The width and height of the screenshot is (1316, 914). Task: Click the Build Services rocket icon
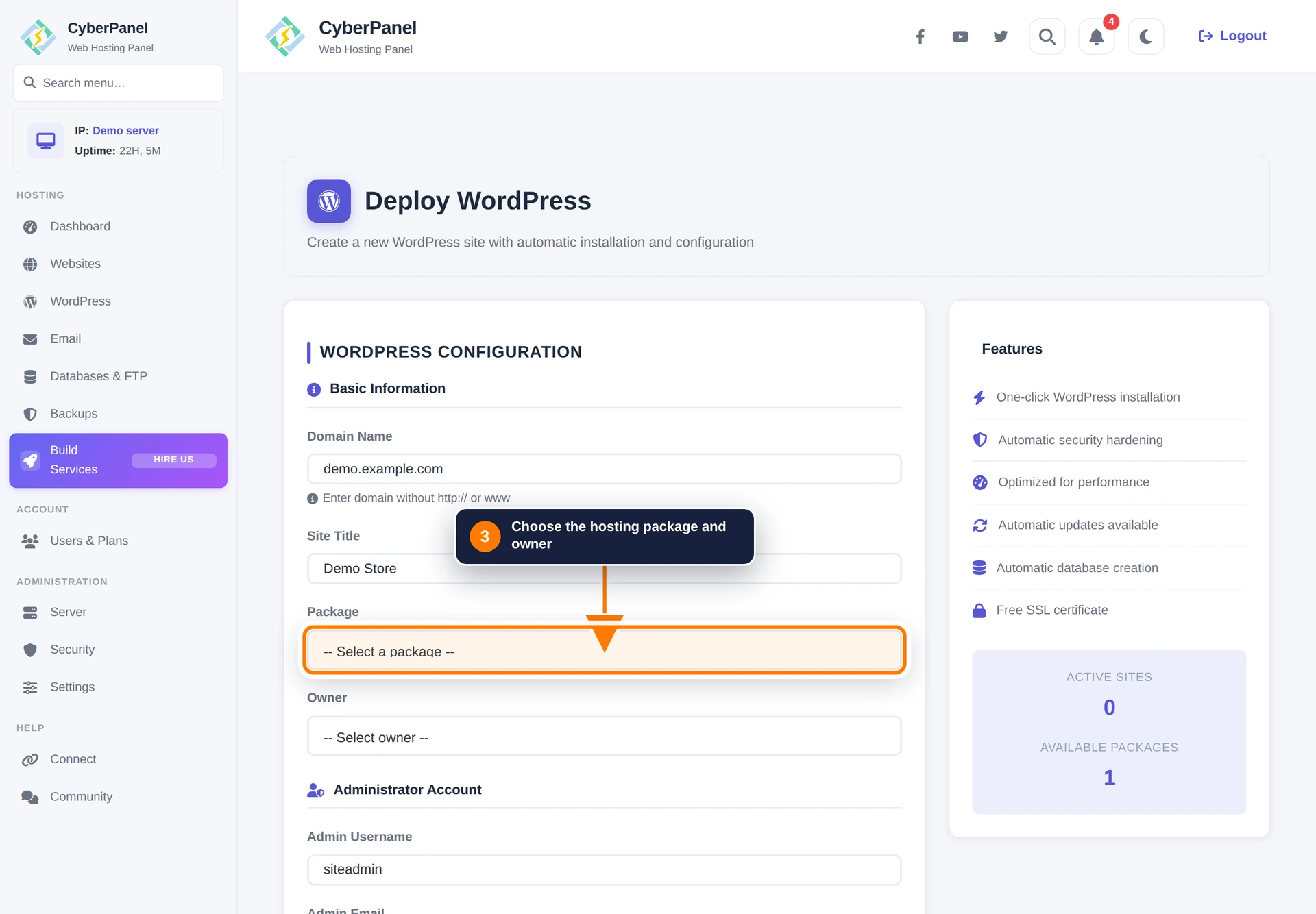[x=30, y=460]
